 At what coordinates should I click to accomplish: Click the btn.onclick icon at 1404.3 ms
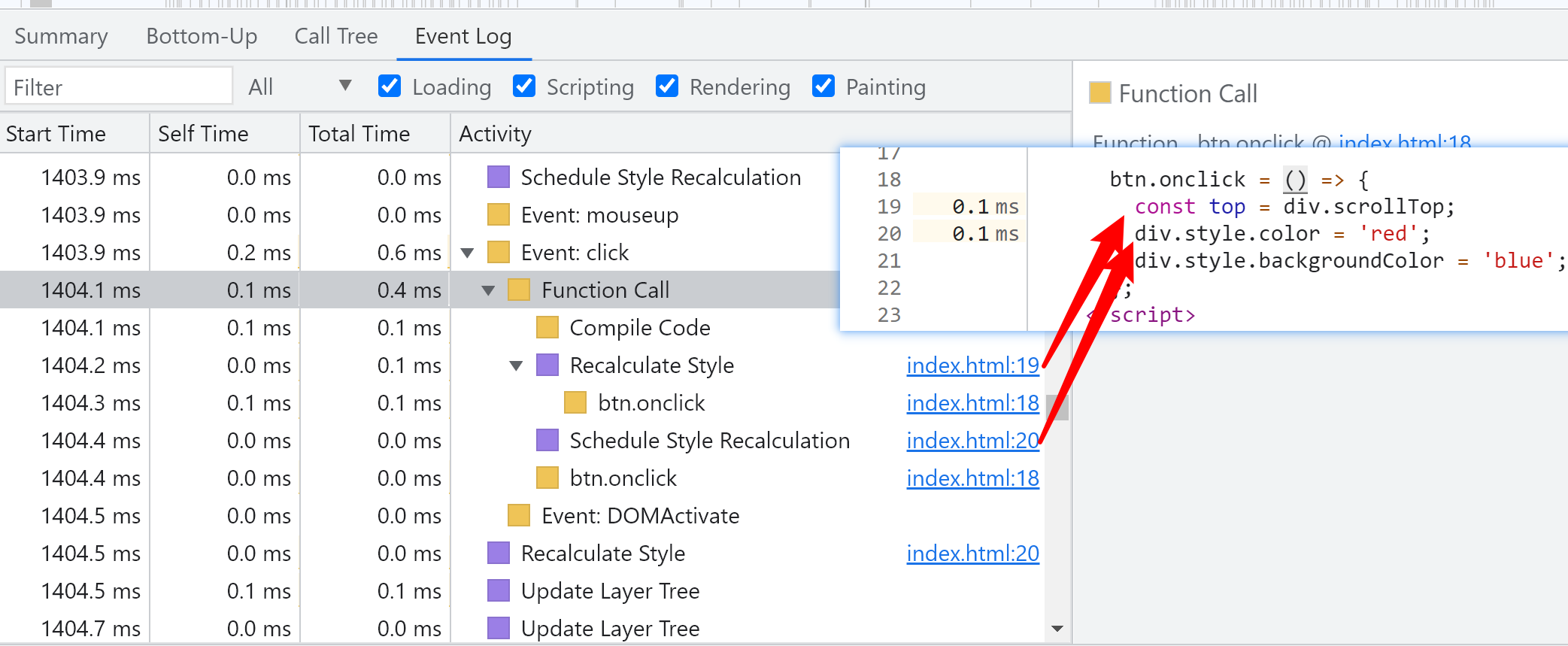point(575,403)
